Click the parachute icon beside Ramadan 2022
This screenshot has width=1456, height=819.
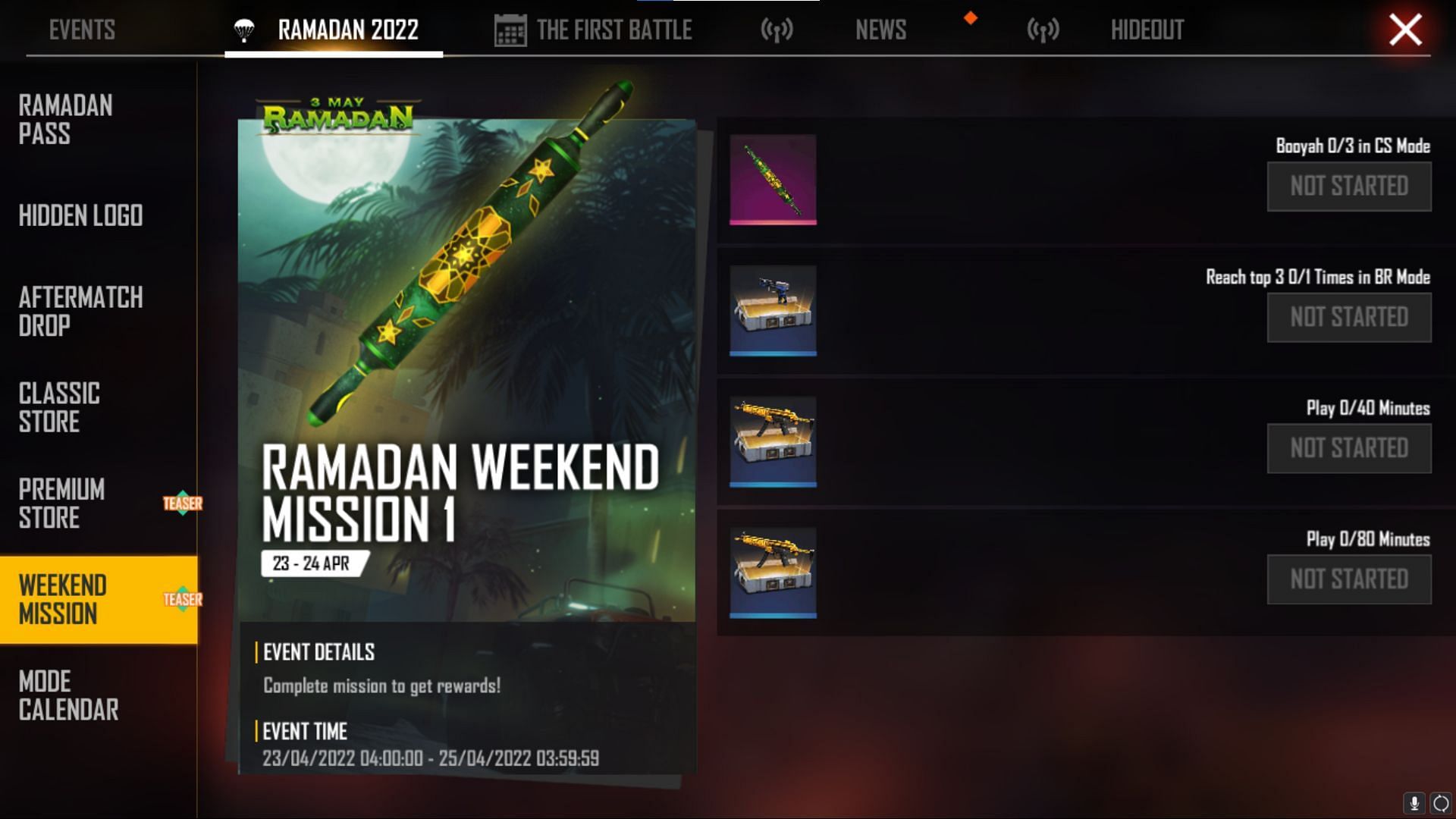coord(243,30)
